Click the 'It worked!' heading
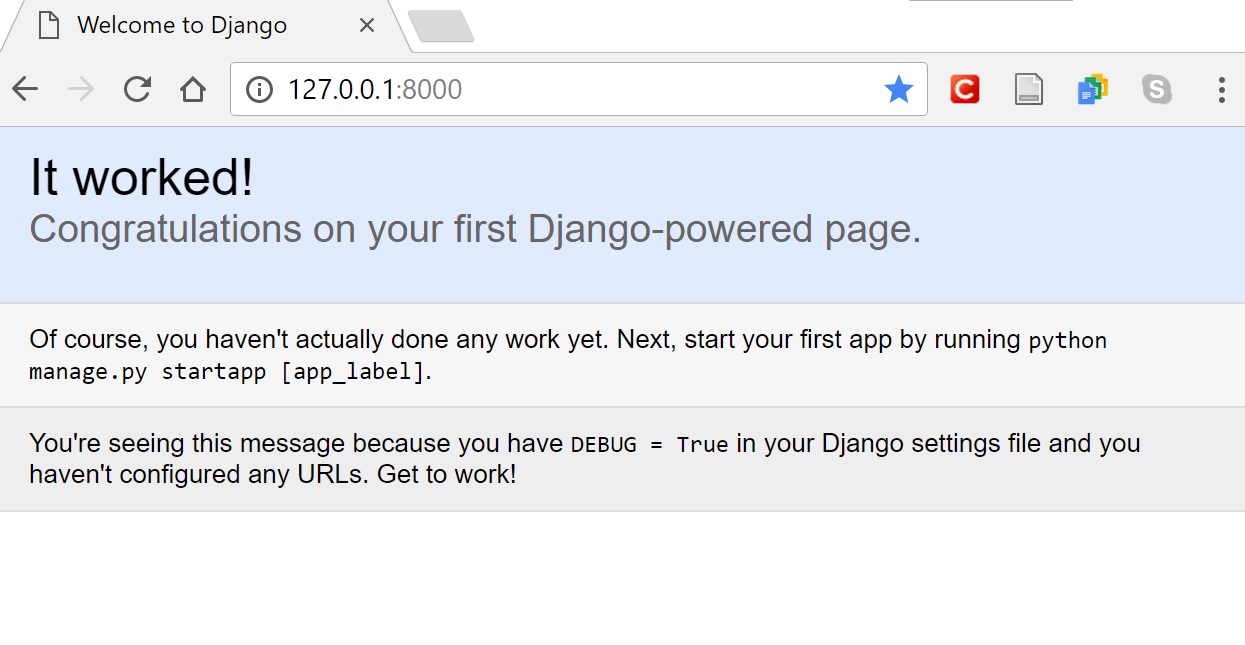Screen dimensions: 1245x645 (142, 178)
